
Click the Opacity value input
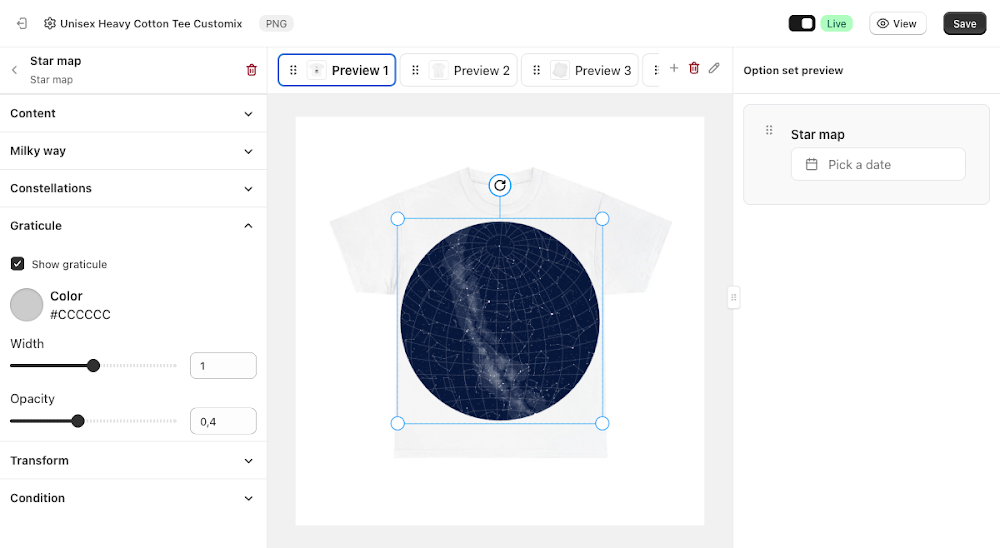click(x=223, y=421)
